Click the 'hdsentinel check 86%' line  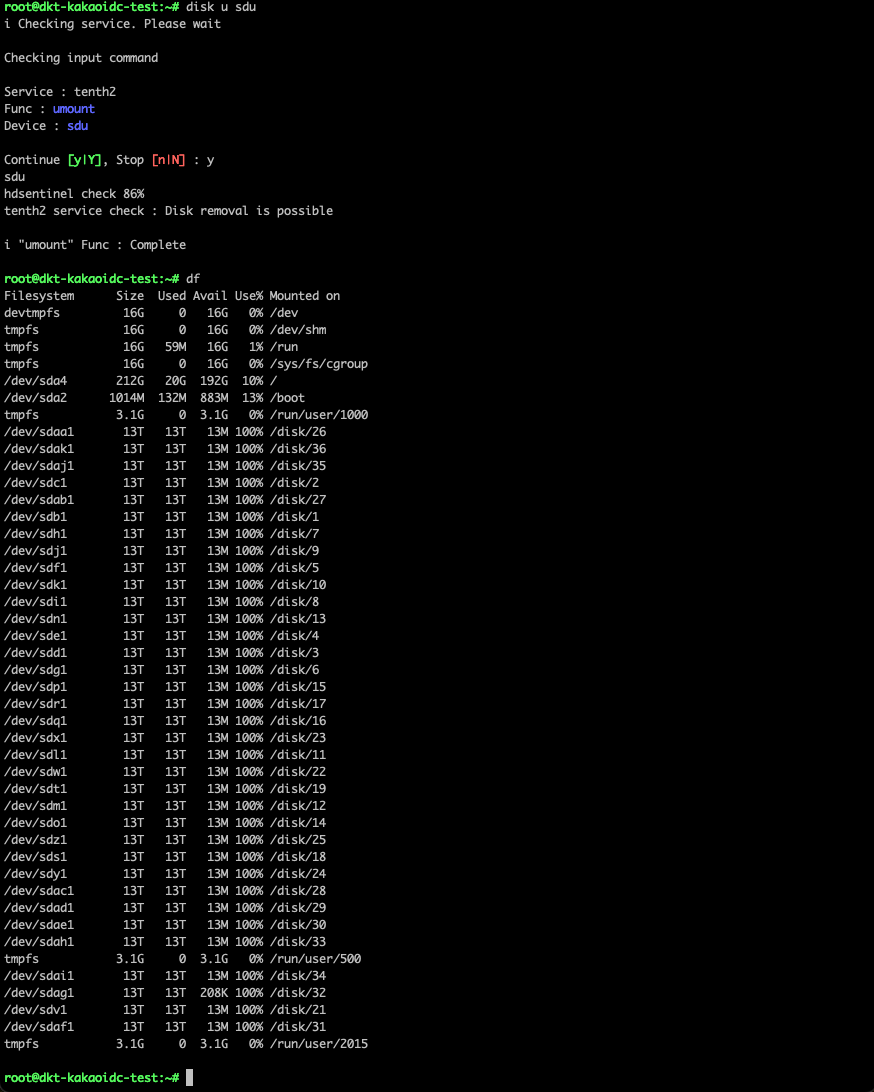74,194
